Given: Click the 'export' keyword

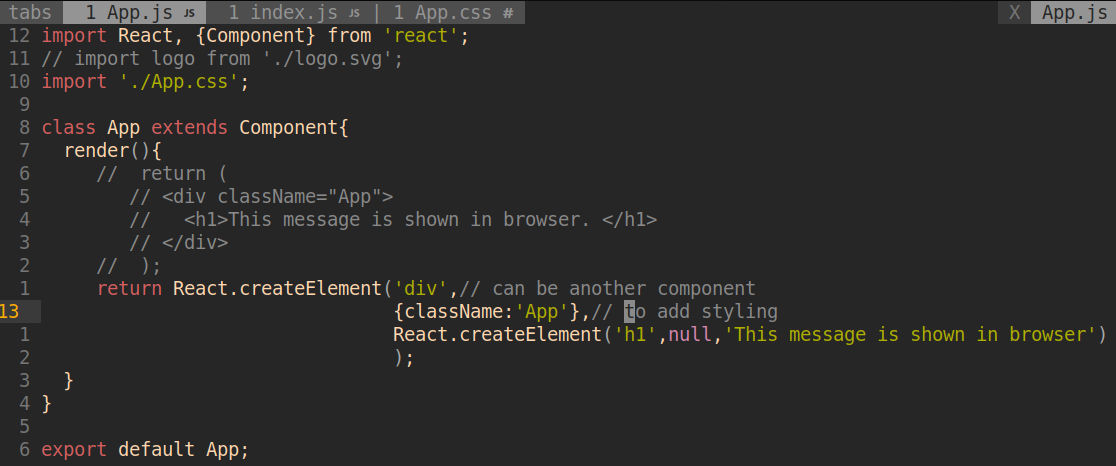Looking at the screenshot, I should click(74, 450).
